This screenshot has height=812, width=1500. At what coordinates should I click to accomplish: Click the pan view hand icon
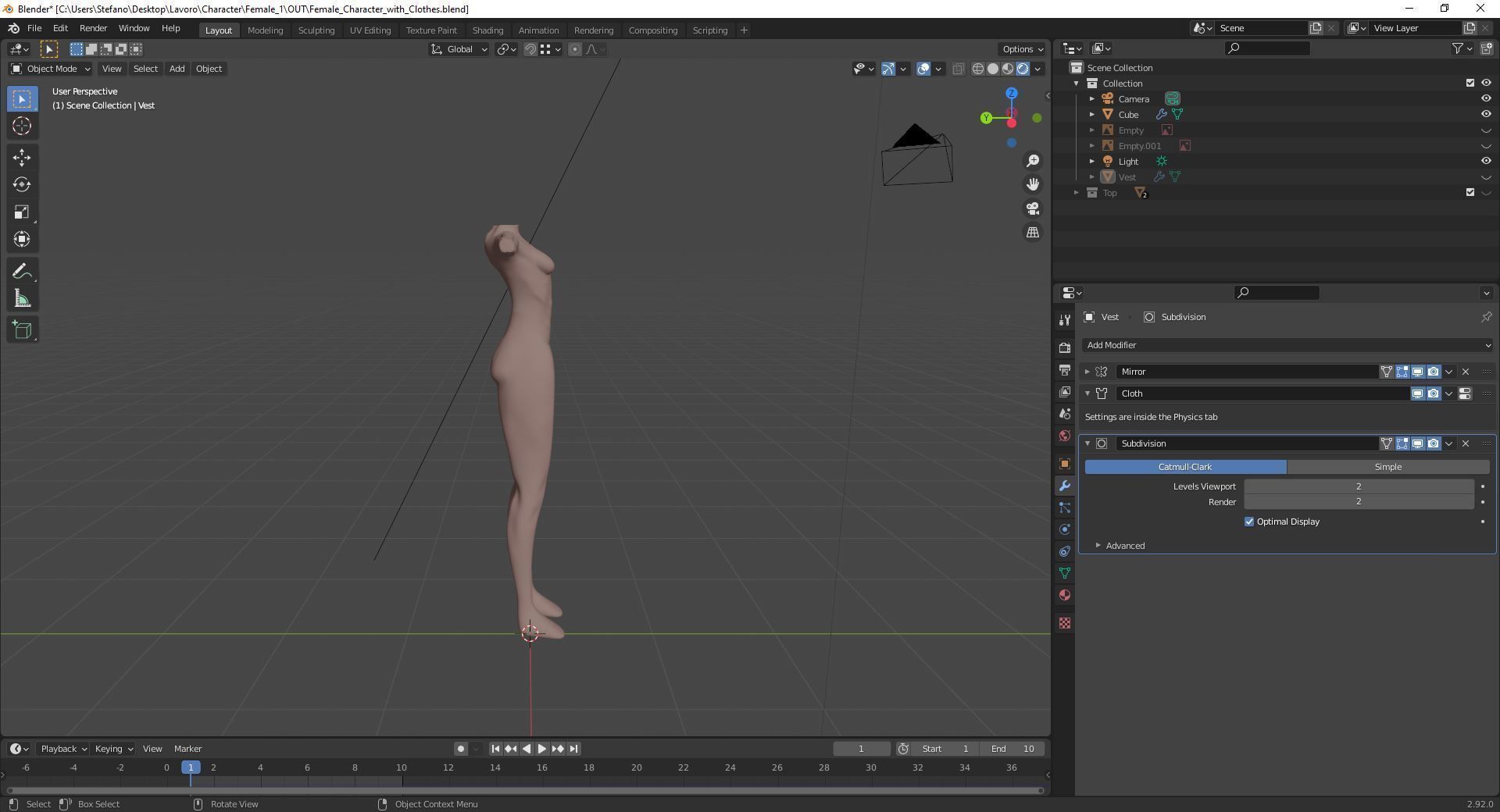1033,184
